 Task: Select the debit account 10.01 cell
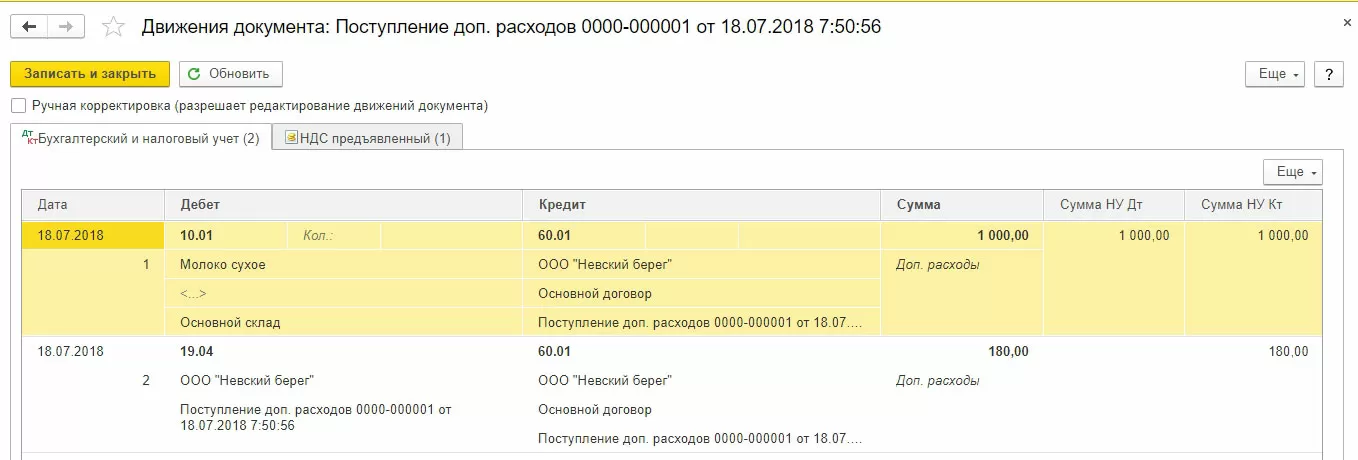(197, 236)
